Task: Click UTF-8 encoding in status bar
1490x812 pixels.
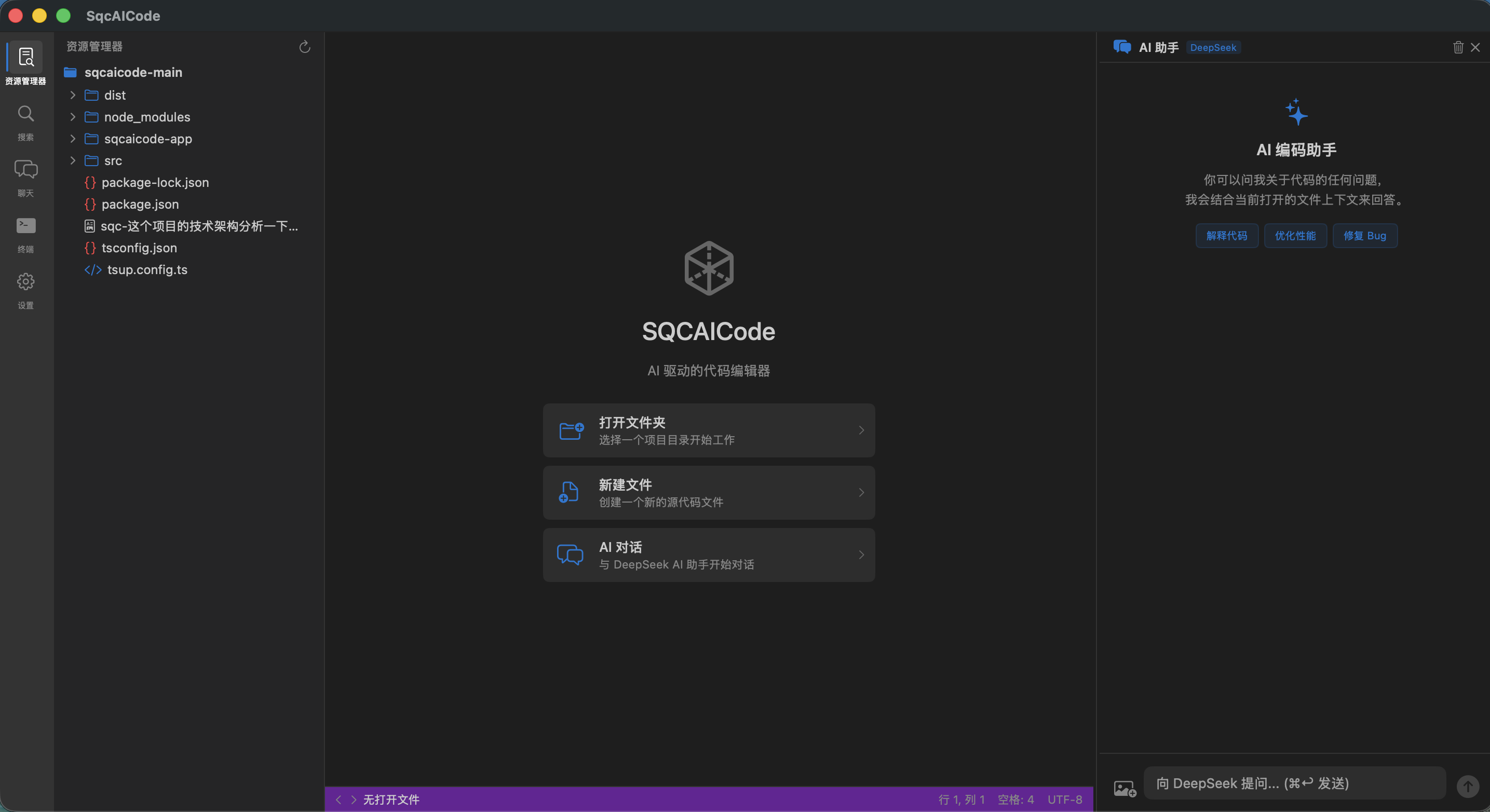Action: click(1065, 799)
